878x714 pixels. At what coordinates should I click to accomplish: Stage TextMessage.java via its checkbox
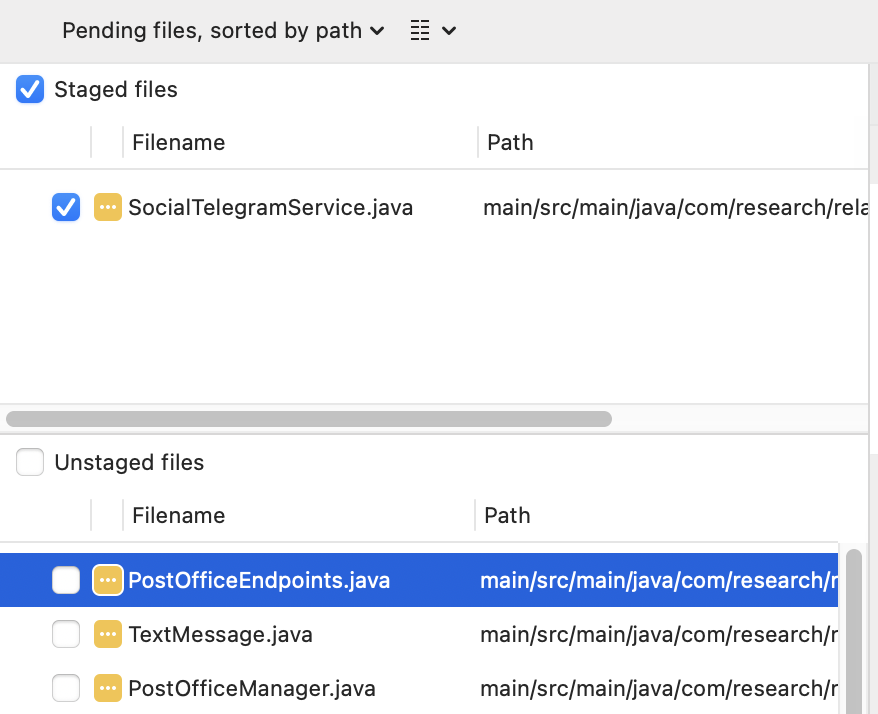point(66,634)
